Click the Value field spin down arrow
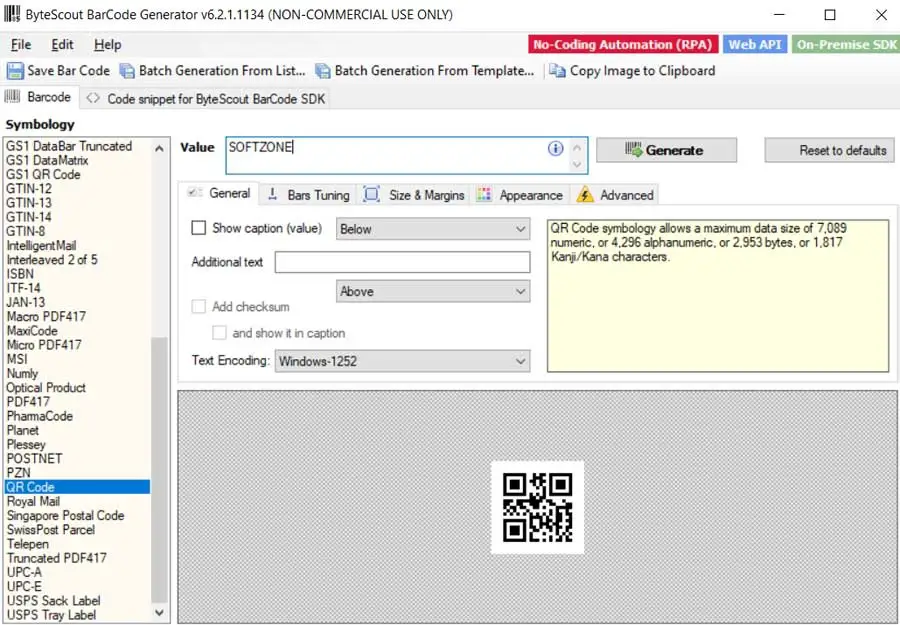900x625 pixels. (577, 165)
